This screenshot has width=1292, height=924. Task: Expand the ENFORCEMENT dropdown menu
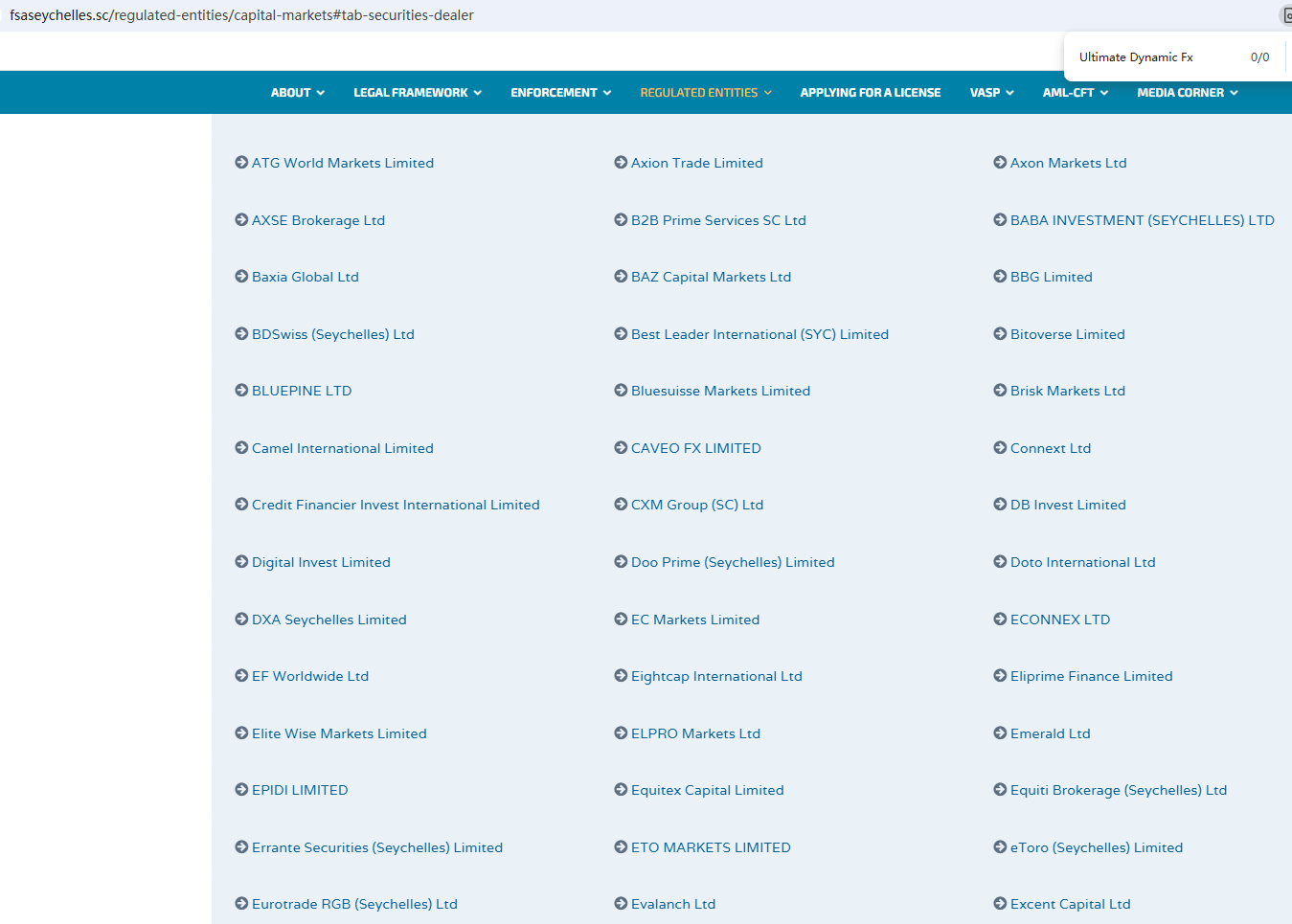coord(561,93)
